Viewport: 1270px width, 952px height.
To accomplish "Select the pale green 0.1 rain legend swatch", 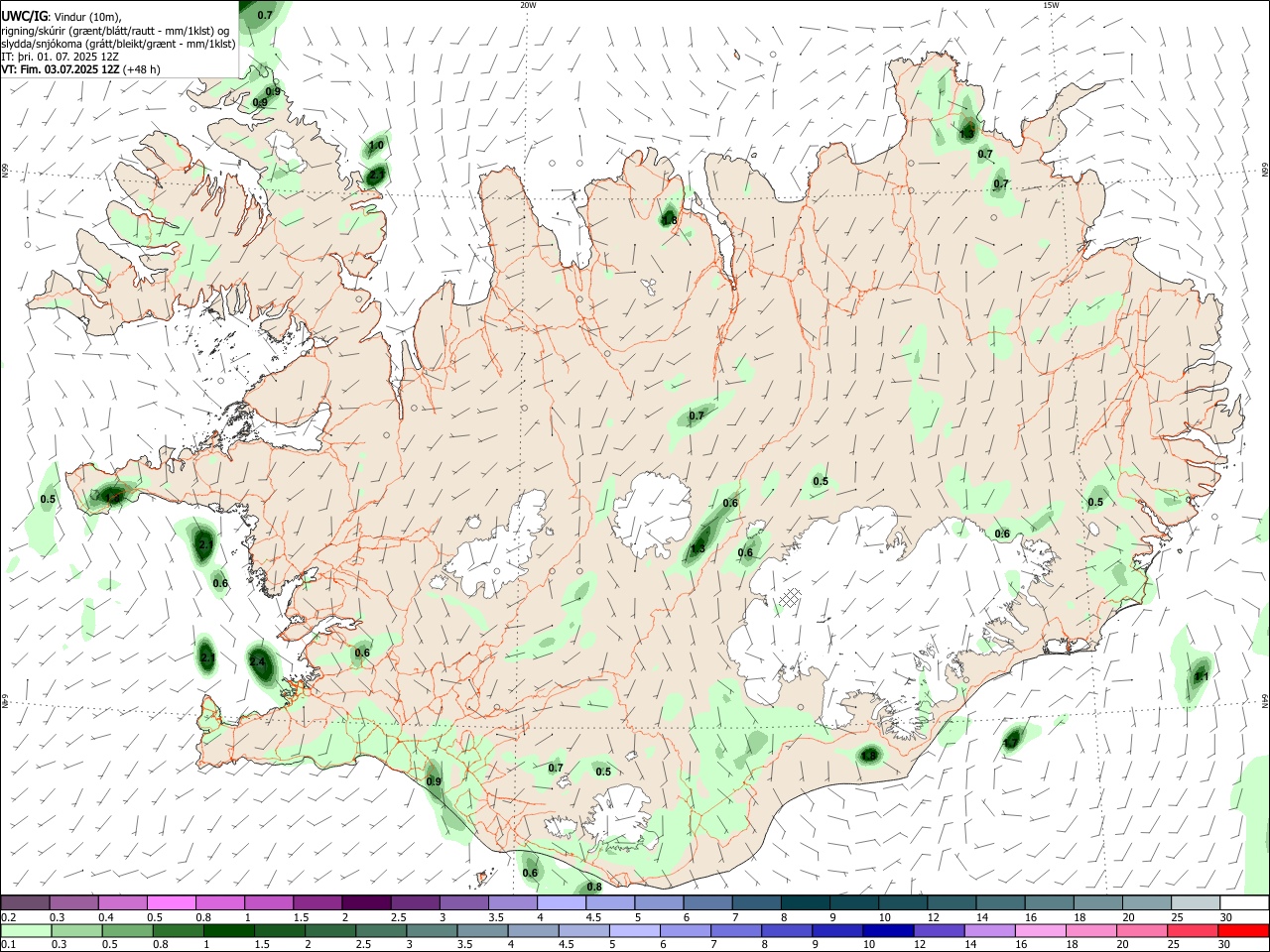I will [26, 931].
